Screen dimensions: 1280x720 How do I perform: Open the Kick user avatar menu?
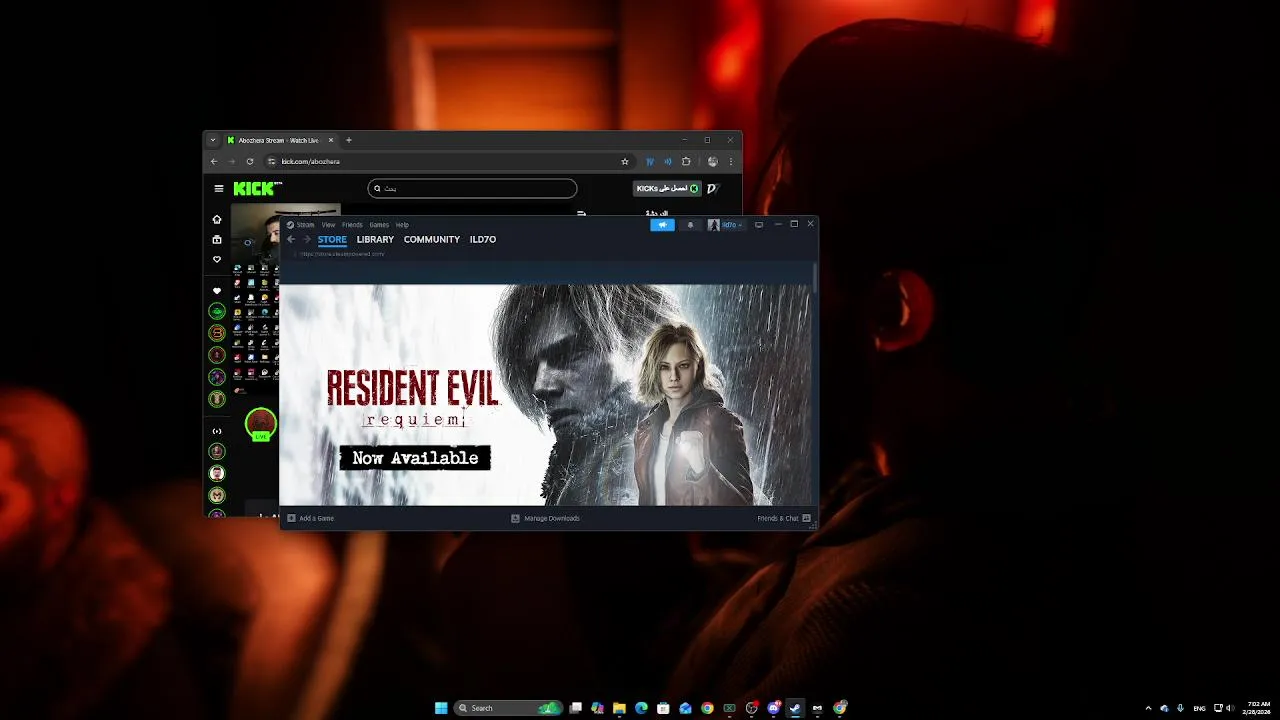tap(712, 188)
